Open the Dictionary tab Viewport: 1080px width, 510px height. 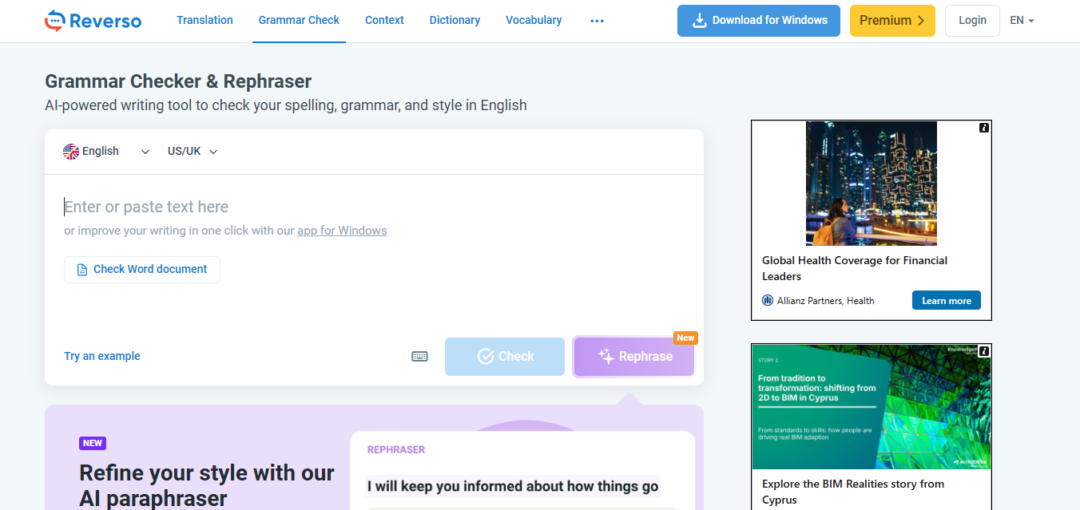pyautogui.click(x=455, y=20)
